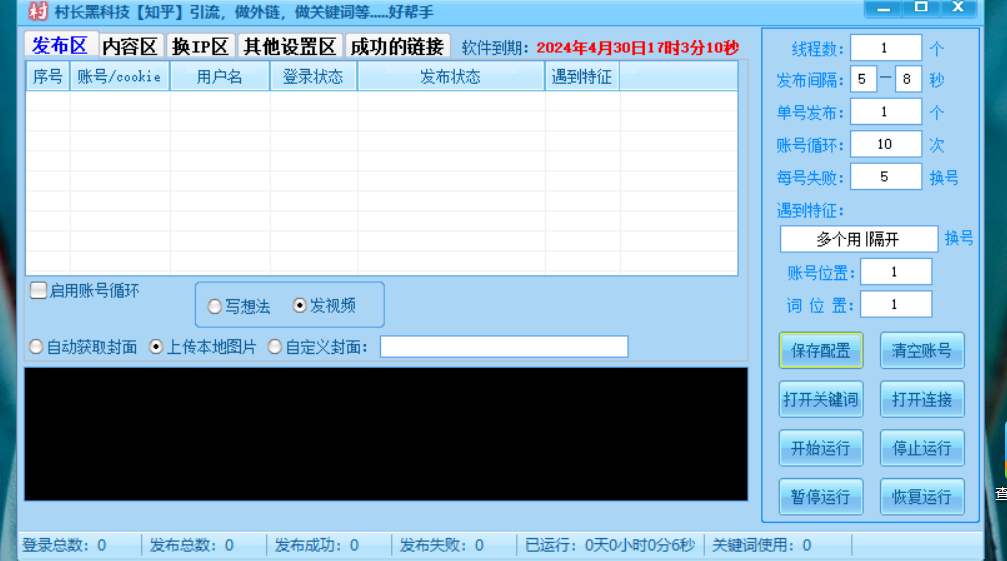Viewport: 1007px width, 561px height.
Task: Click the 登录总数 status bar entry
Action: (x=65, y=545)
